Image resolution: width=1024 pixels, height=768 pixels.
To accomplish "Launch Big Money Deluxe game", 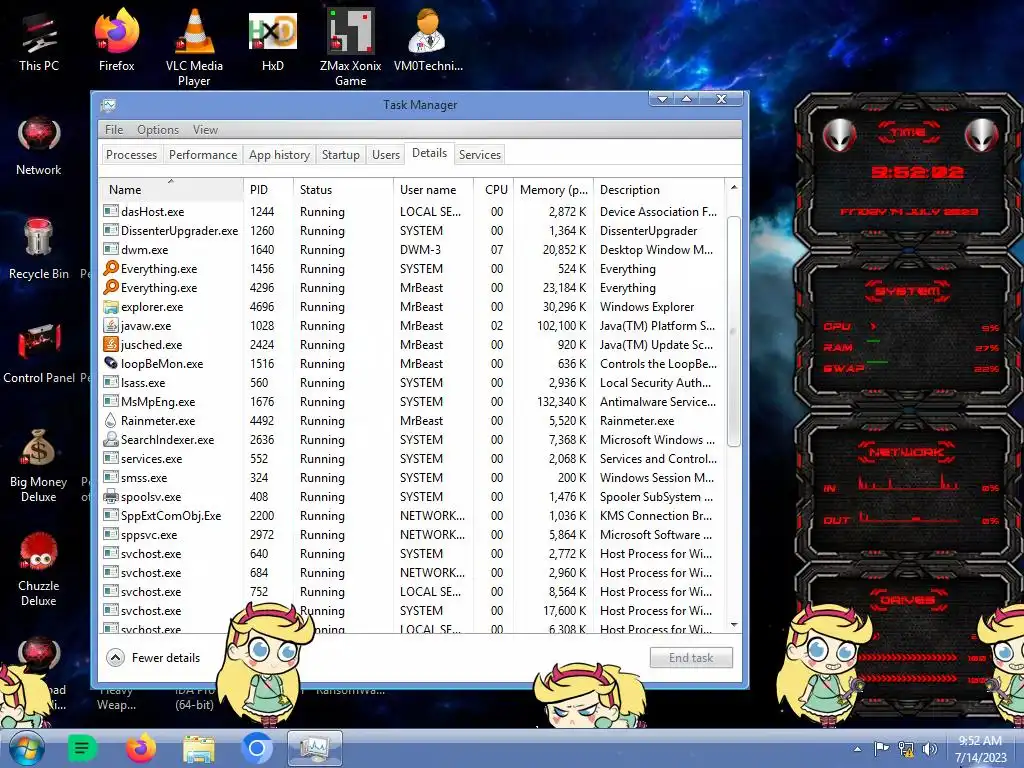I will [39, 465].
